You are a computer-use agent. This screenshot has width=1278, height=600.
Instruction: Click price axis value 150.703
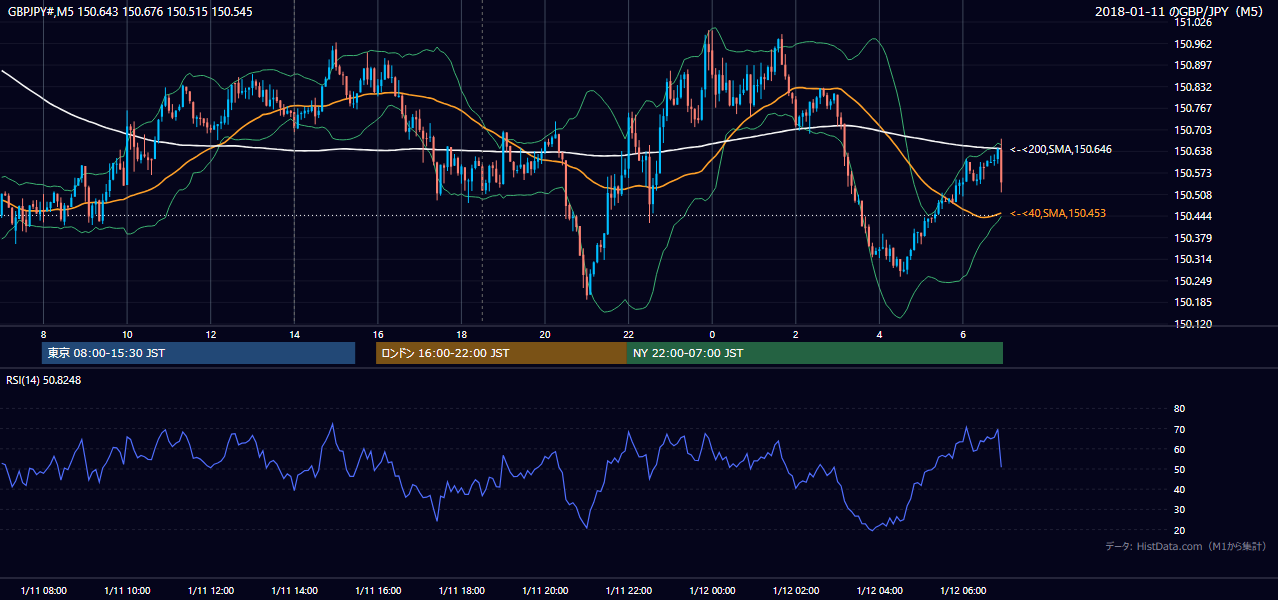(x=1193, y=130)
